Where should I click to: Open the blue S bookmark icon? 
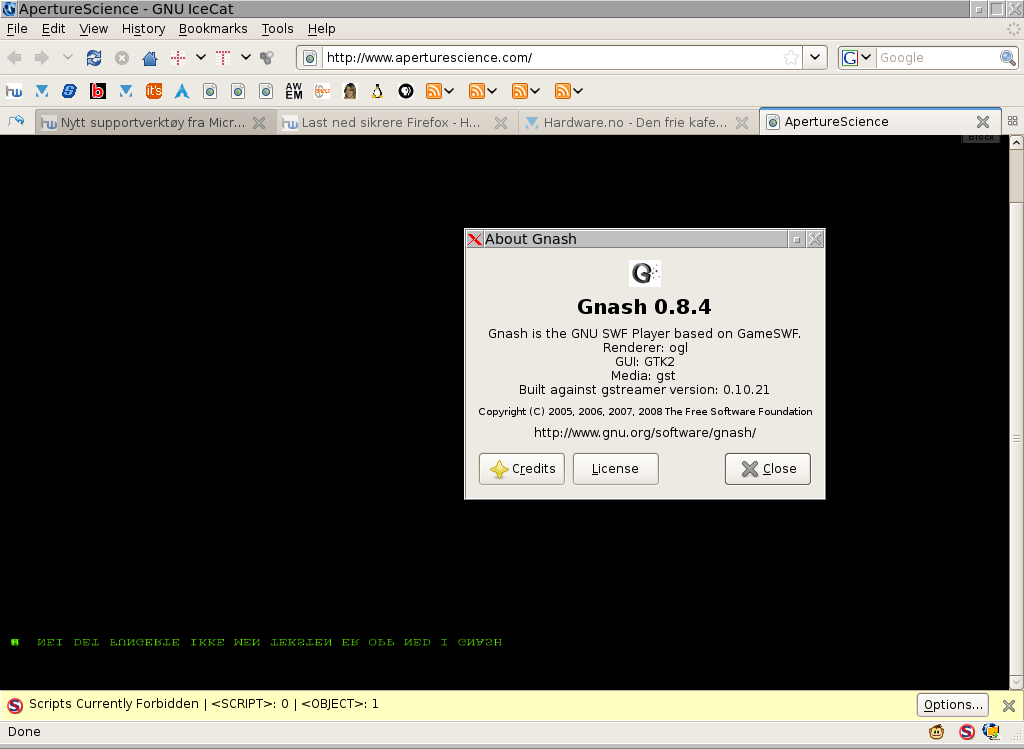click(x=69, y=91)
